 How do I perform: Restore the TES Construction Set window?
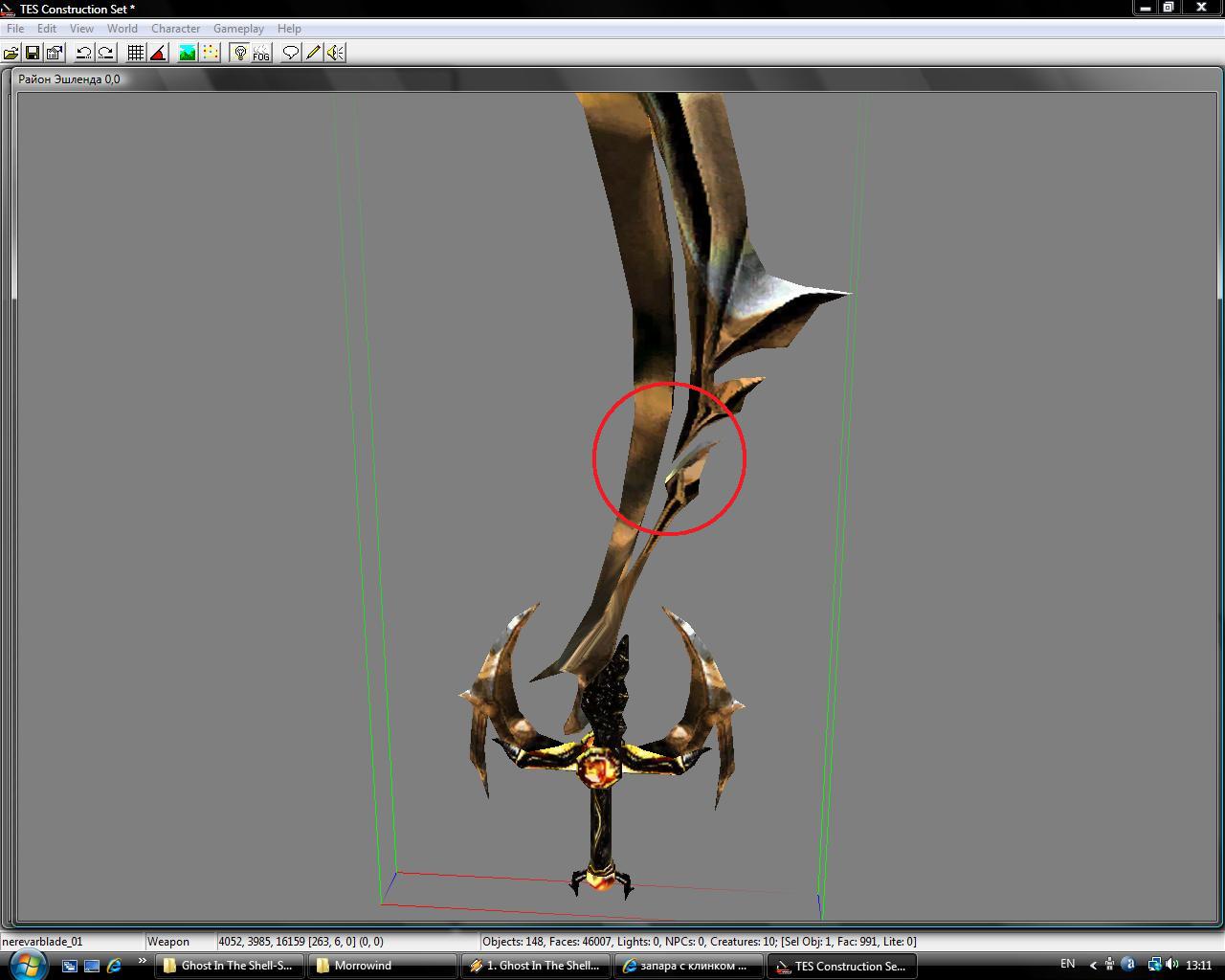1169,8
